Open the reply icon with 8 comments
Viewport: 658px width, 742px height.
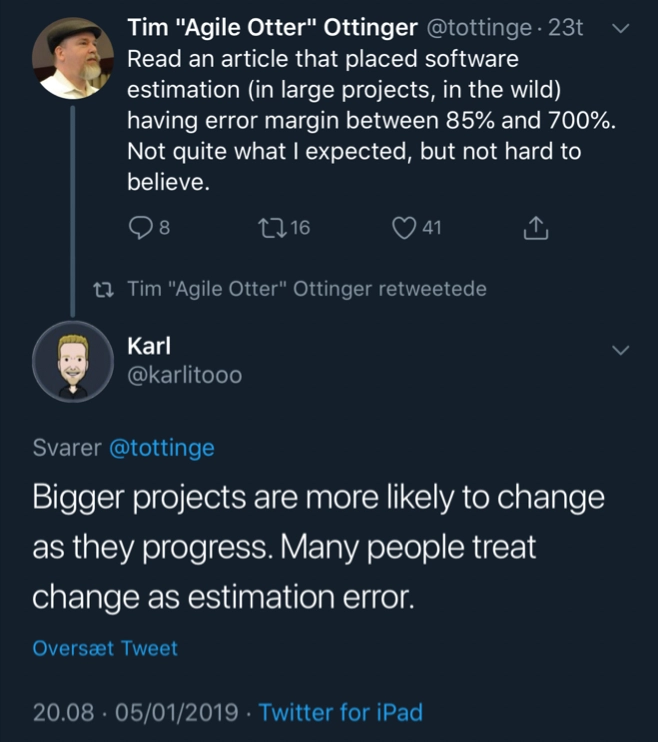tap(140, 228)
